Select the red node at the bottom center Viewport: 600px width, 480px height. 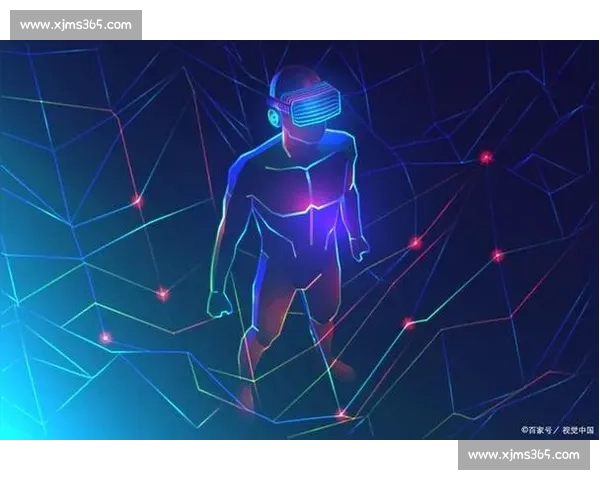click(342, 414)
